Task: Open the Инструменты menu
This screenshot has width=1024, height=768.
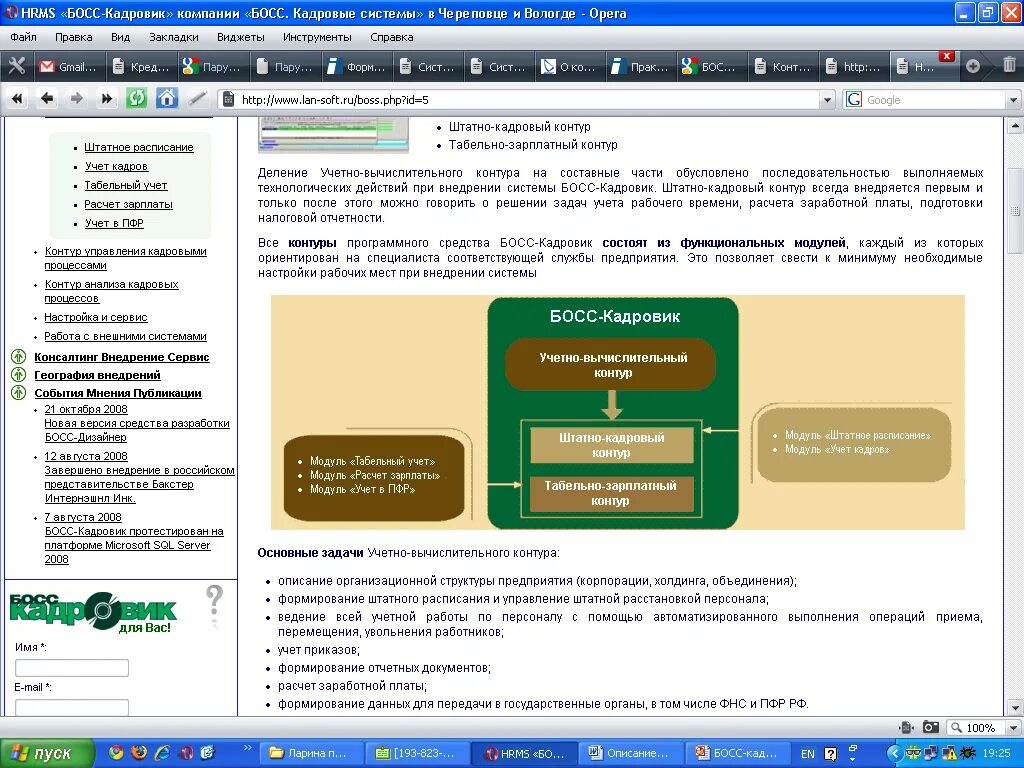Action: pos(317,37)
